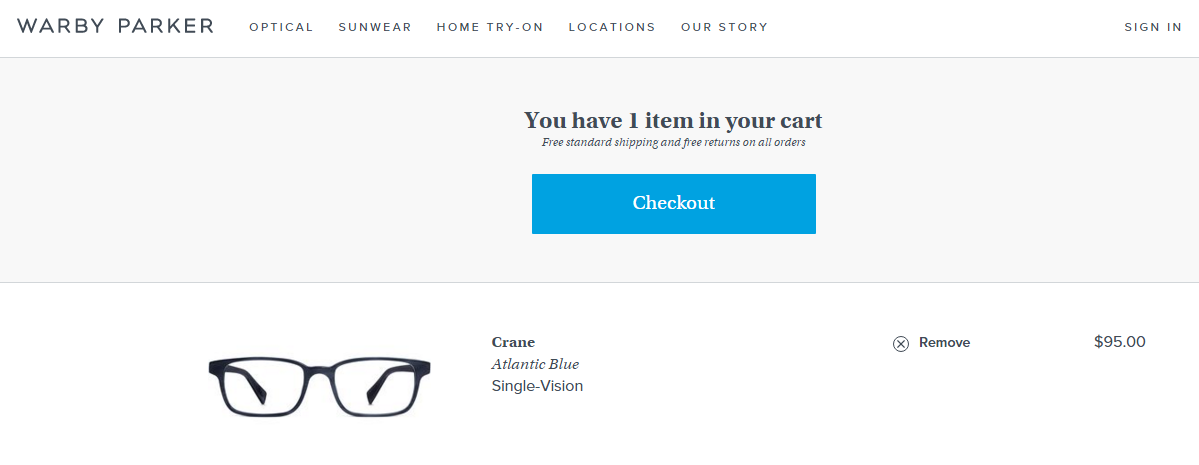Image resolution: width=1199 pixels, height=465 pixels.
Task: Open the Optical menu
Action: tap(281, 28)
